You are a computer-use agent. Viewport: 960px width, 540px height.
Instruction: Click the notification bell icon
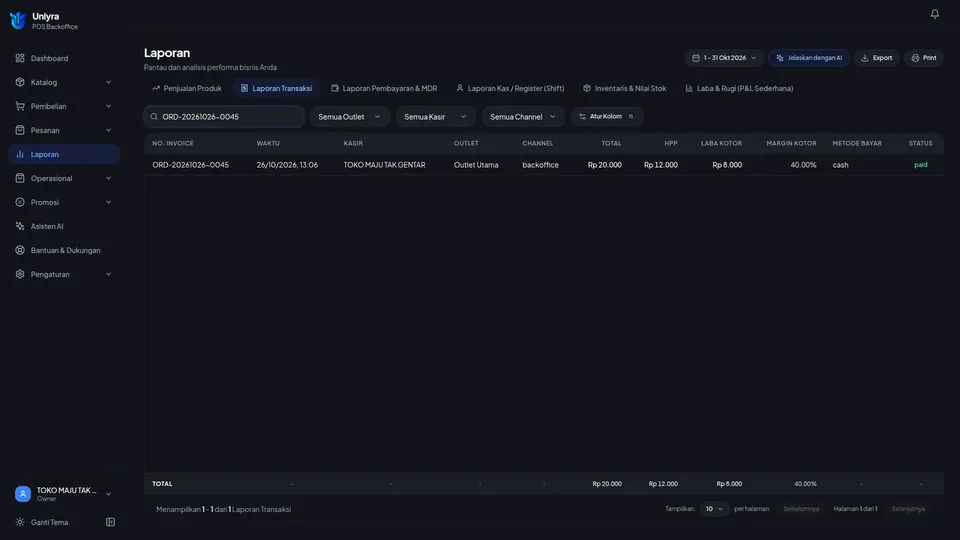pos(934,13)
